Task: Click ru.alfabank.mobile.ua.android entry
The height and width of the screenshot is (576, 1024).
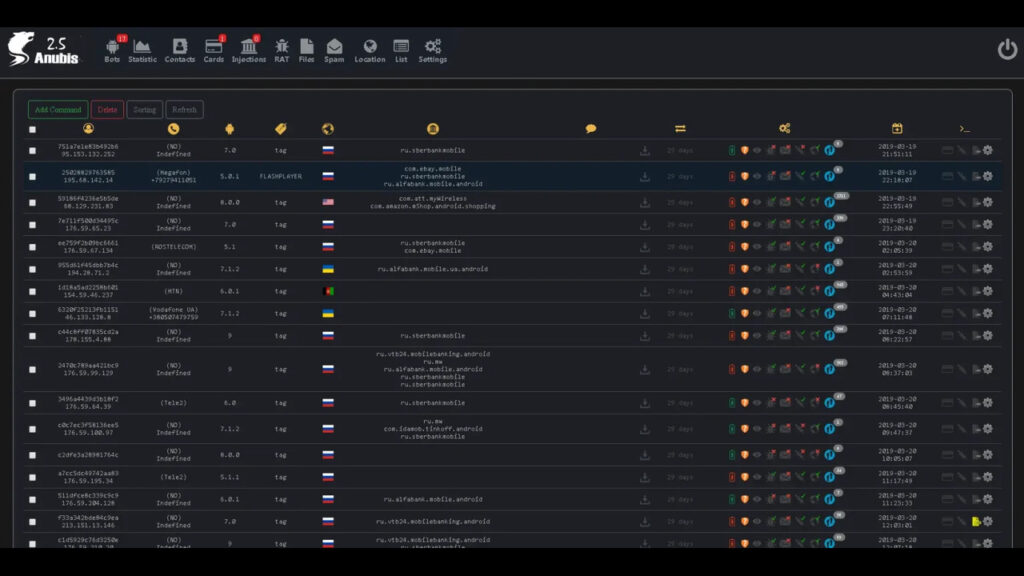Action: (433, 269)
